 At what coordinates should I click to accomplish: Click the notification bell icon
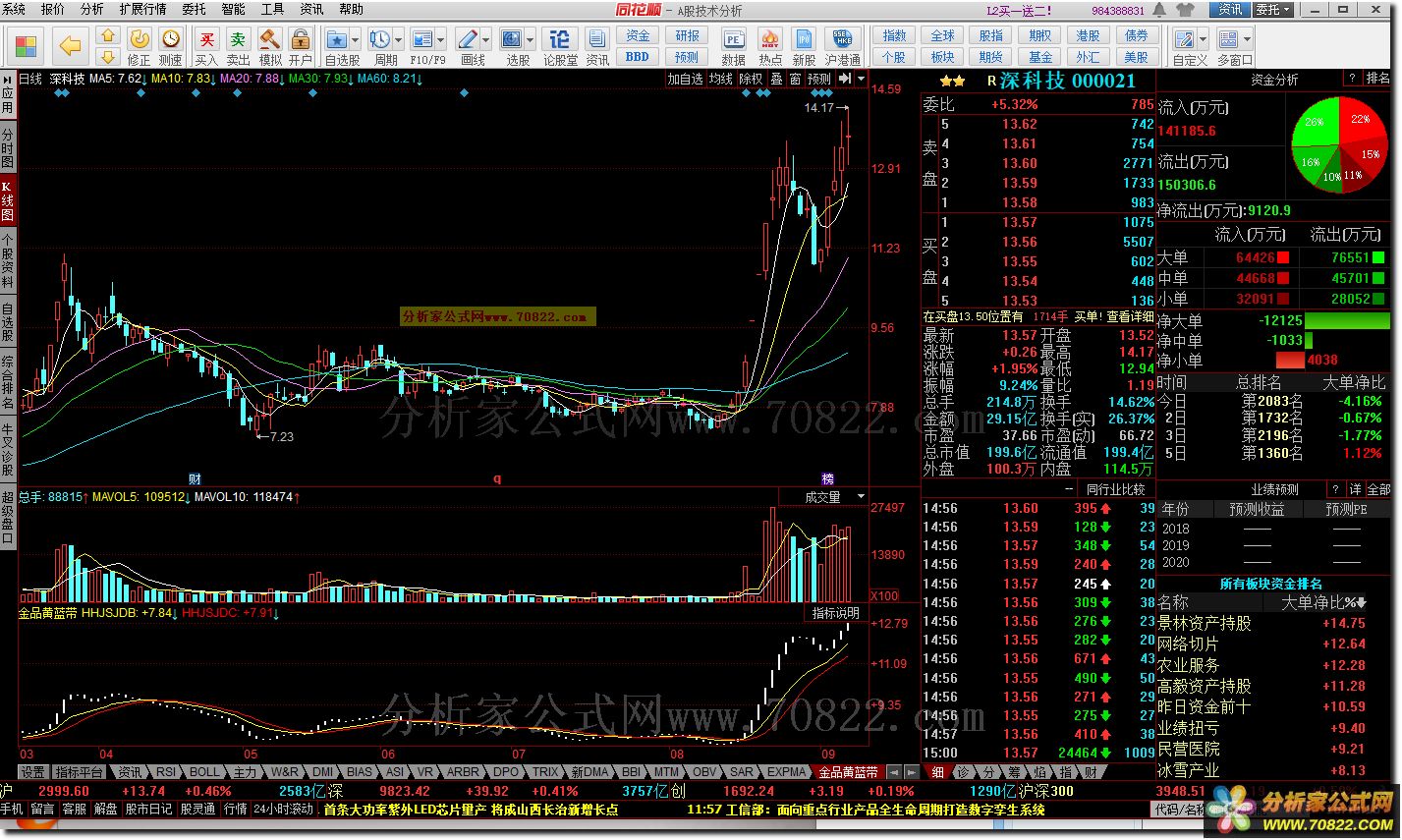click(1160, 10)
